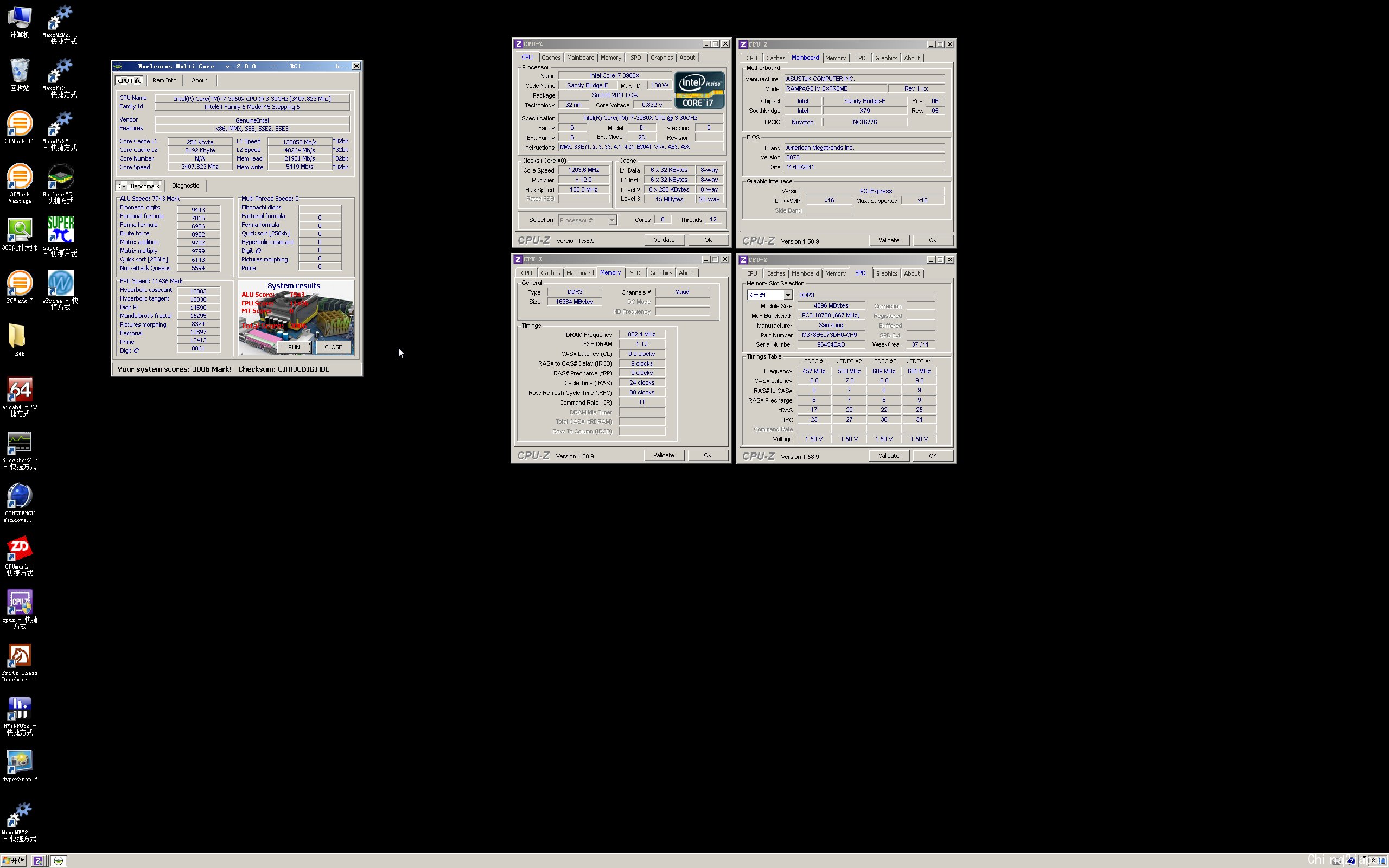Click OK in CPU-Z SPD window
1389x868 pixels.
point(933,456)
